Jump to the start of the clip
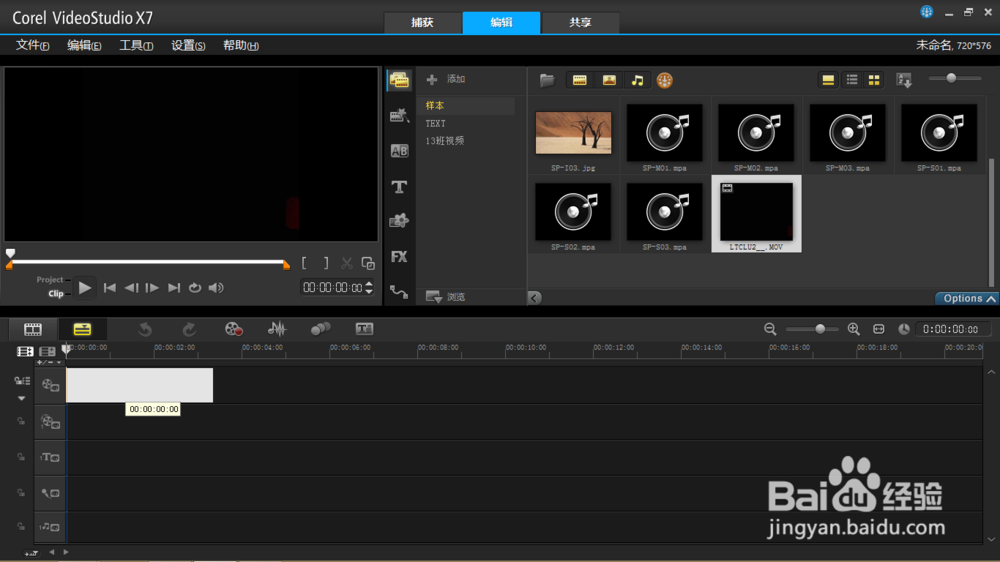Screen dimensions: 1000x562 tap(110, 288)
